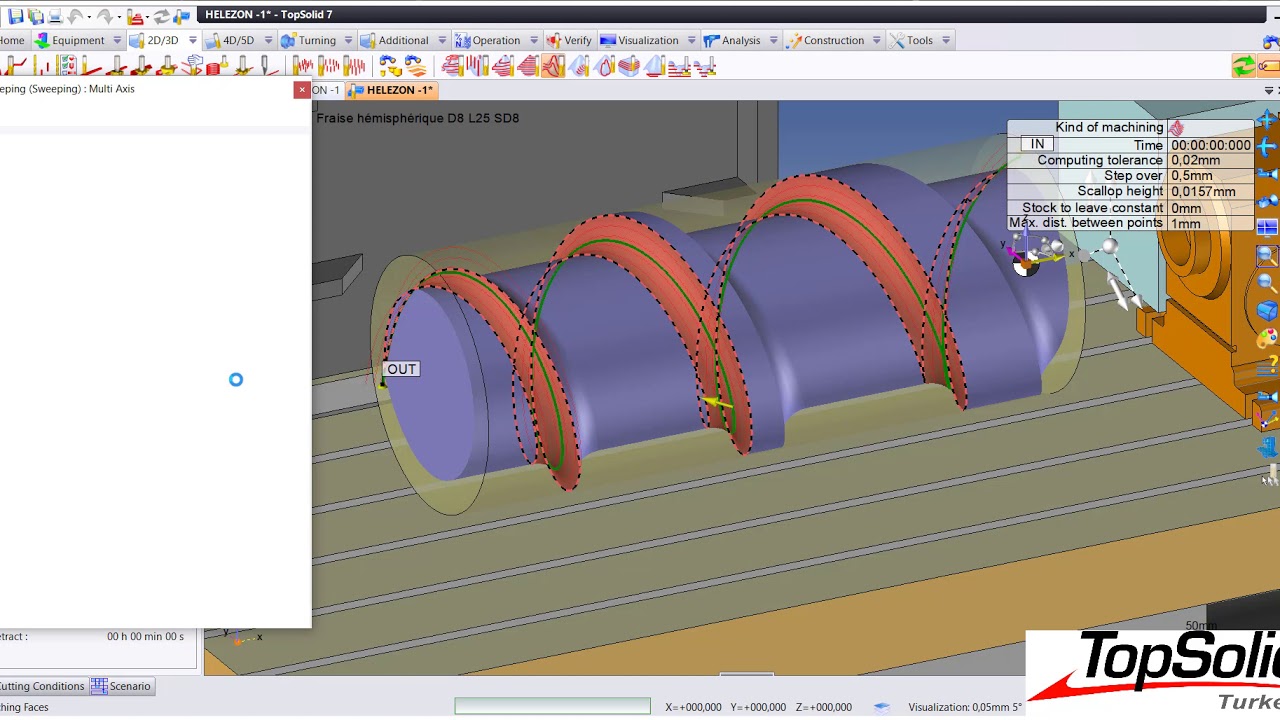Expand the Analysis menu dropdown arrow
This screenshot has height=720, width=1280.
[x=773, y=40]
